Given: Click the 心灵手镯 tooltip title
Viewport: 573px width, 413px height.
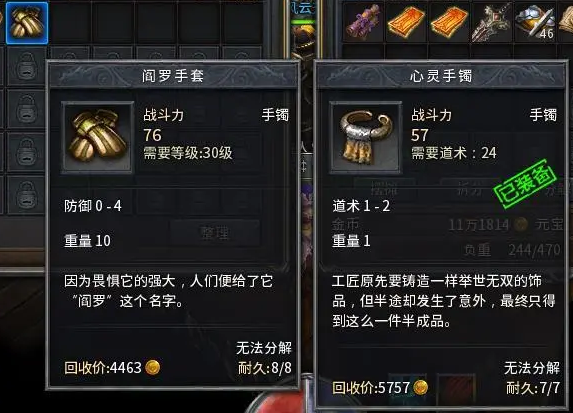Looking at the screenshot, I should 441,76.
